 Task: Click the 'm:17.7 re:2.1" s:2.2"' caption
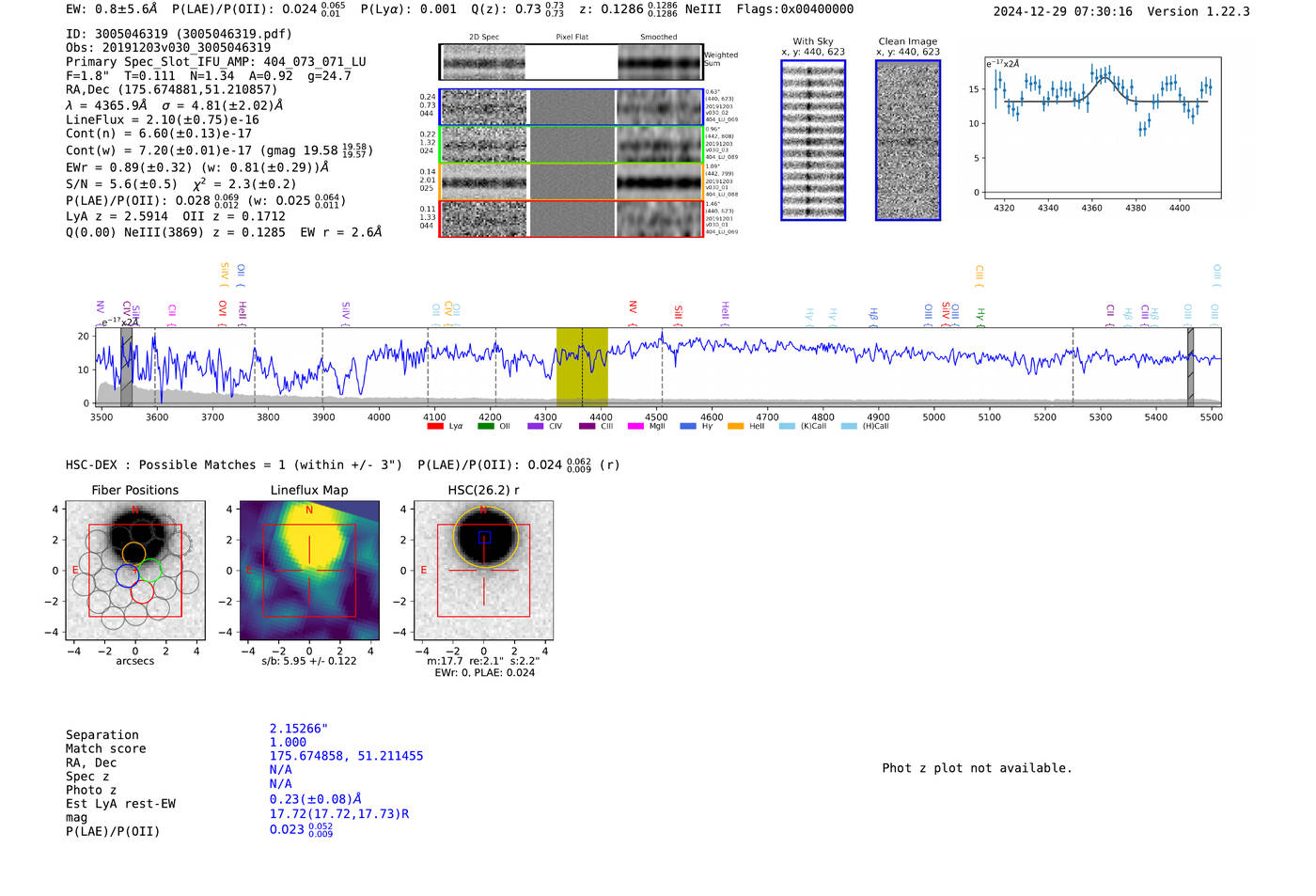(483, 661)
